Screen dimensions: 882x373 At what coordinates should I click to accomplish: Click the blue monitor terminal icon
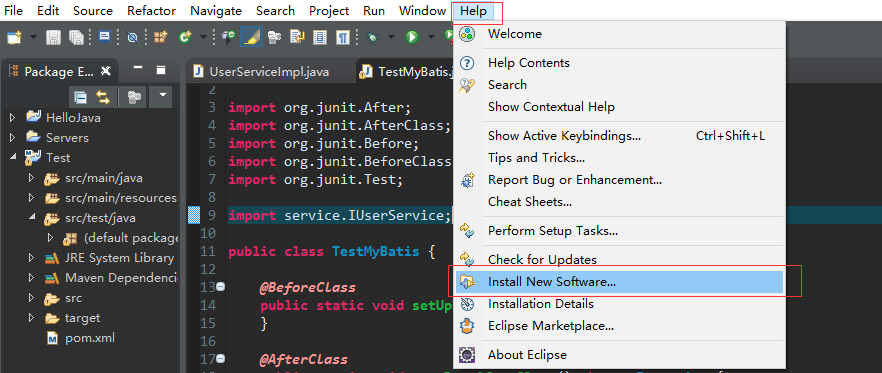104,38
